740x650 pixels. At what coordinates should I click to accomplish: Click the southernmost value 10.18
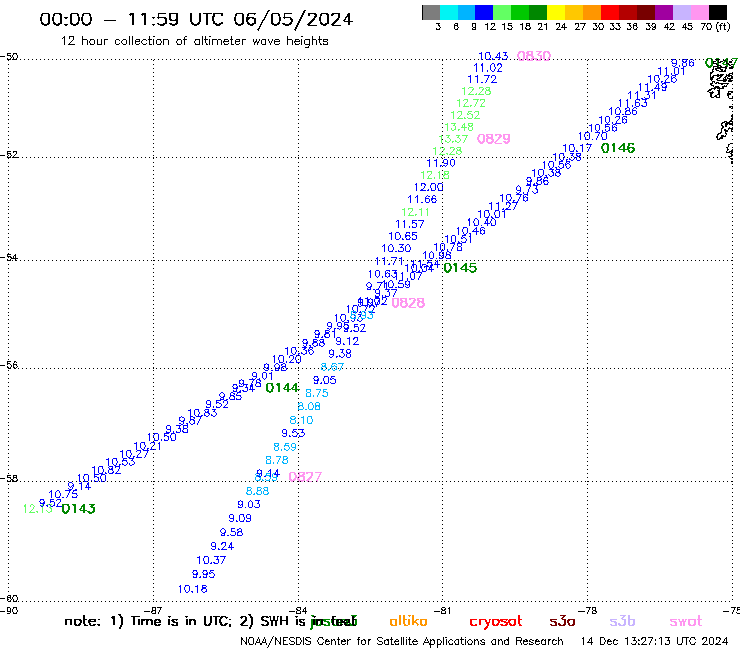[x=193, y=589]
